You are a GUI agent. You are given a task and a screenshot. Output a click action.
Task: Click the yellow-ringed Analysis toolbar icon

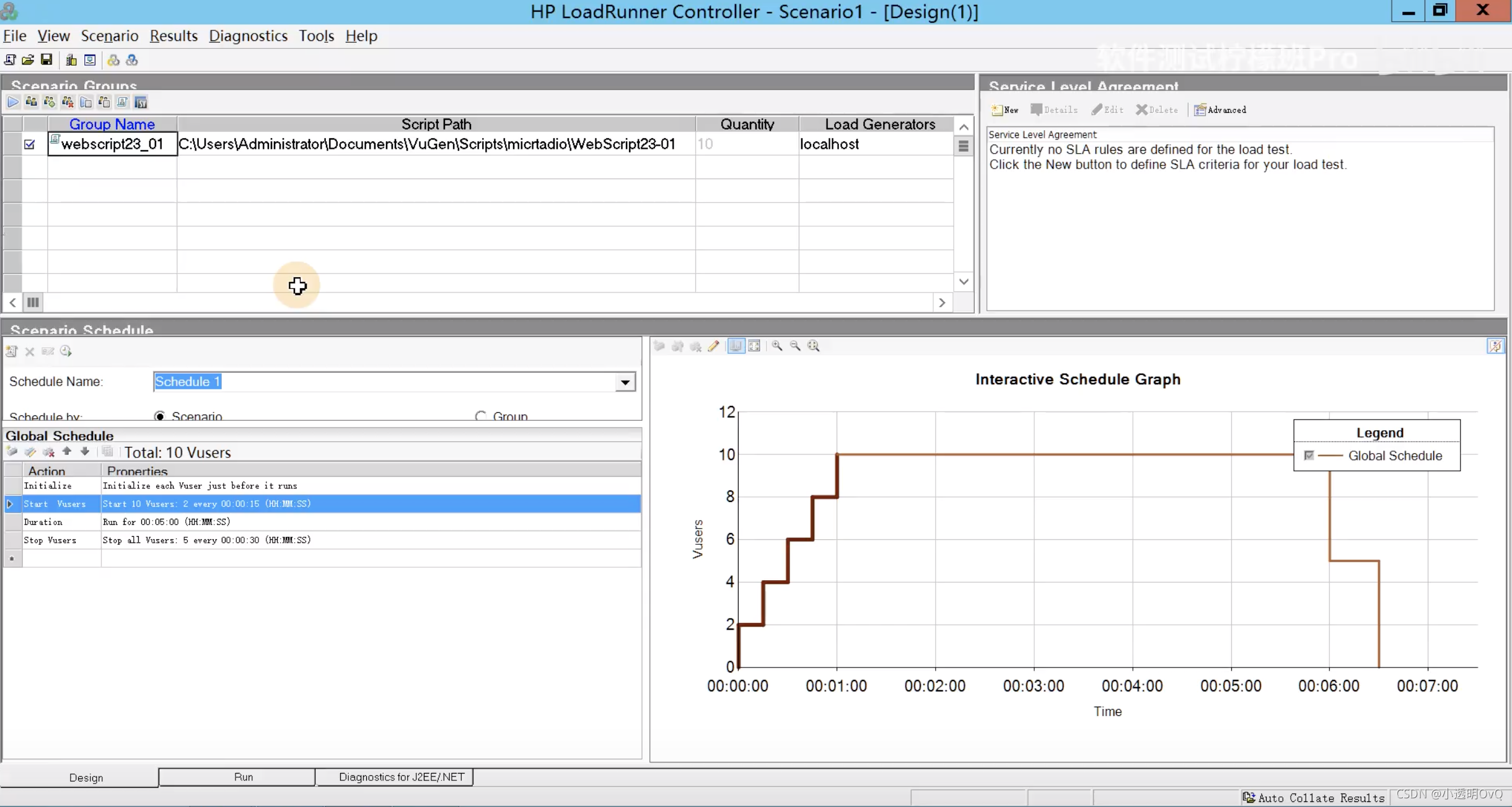[113, 60]
